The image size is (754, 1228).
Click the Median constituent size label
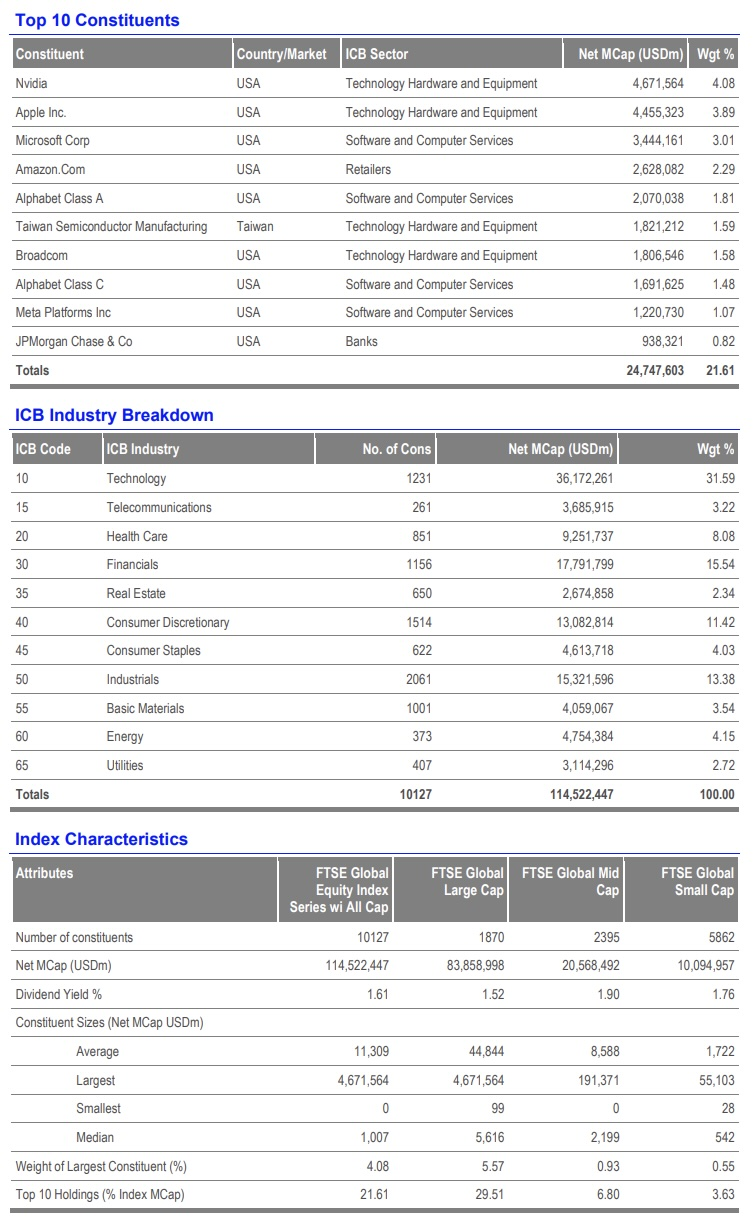pos(95,1138)
